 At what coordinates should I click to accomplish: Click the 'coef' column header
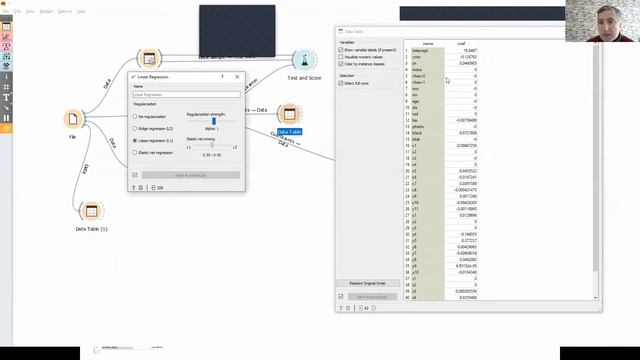(x=461, y=43)
